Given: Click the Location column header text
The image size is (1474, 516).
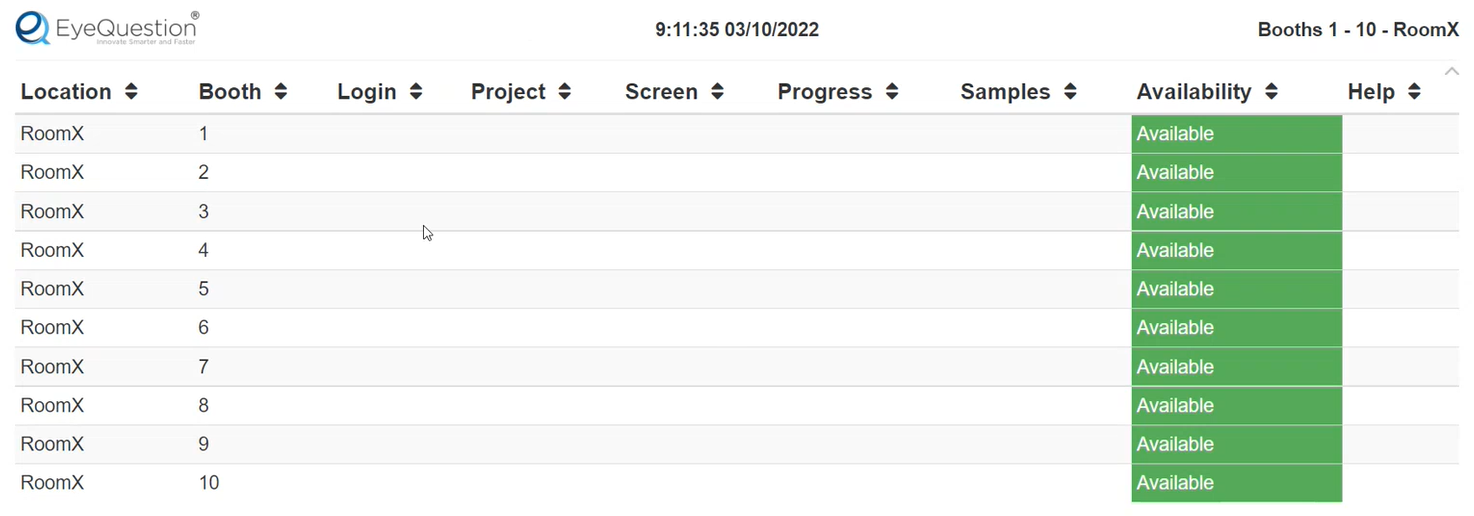Looking at the screenshot, I should 66,92.
